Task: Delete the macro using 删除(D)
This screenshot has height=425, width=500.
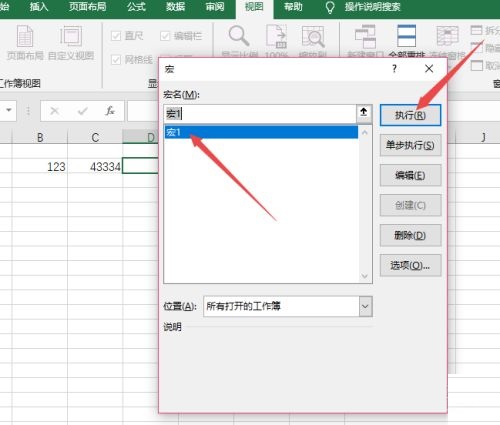Action: click(x=410, y=235)
